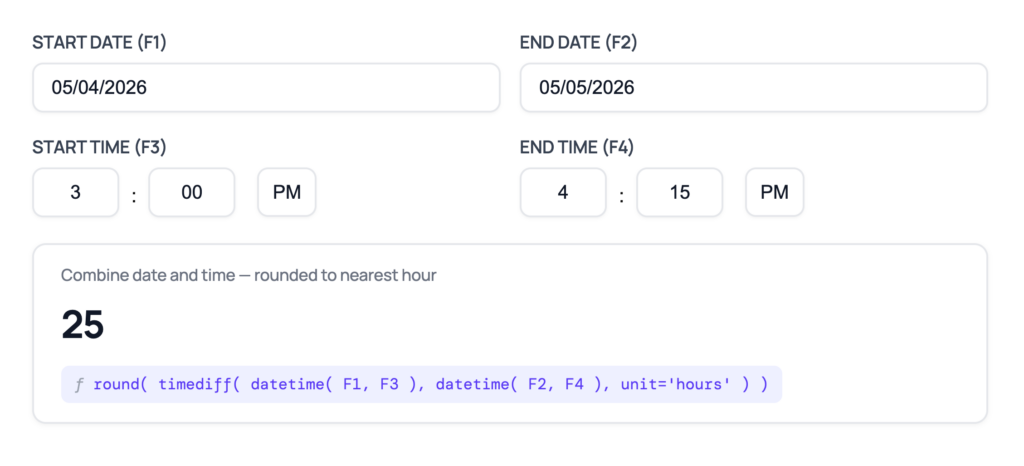
Task: Click the END DATE (F2) label
Action: coord(579,43)
